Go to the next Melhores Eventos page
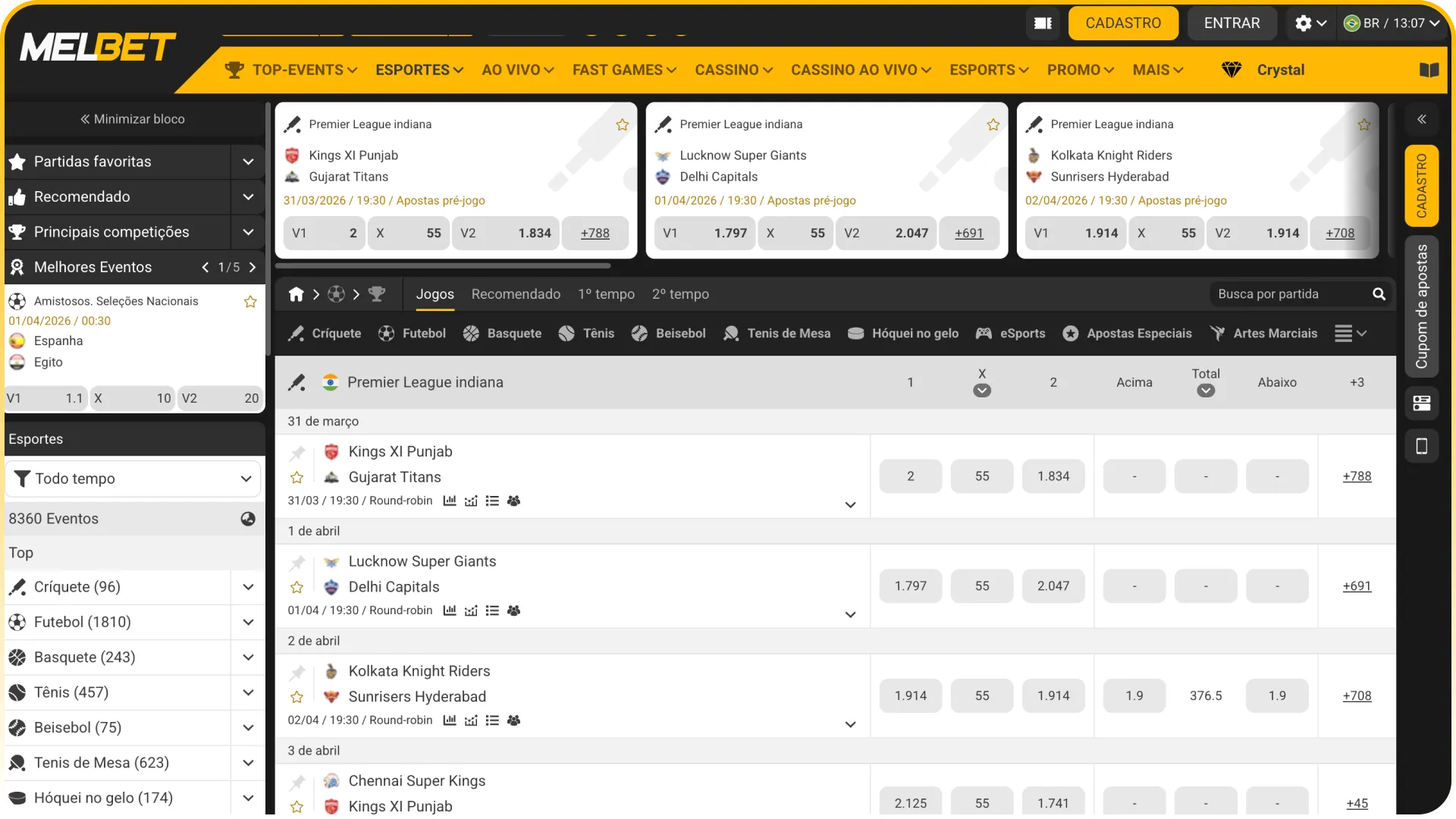1456x819 pixels. (253, 267)
